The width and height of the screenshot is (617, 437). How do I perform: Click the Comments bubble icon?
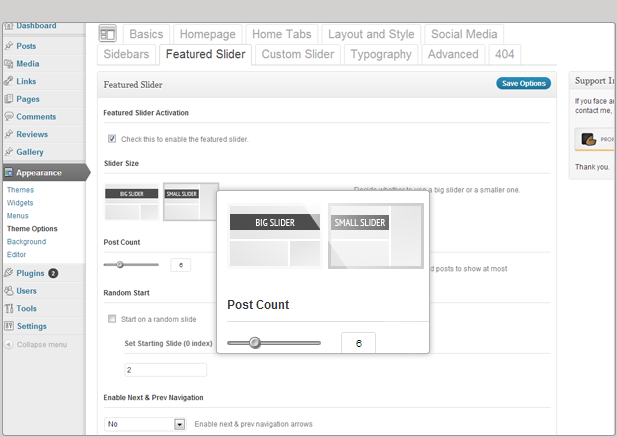[9, 117]
